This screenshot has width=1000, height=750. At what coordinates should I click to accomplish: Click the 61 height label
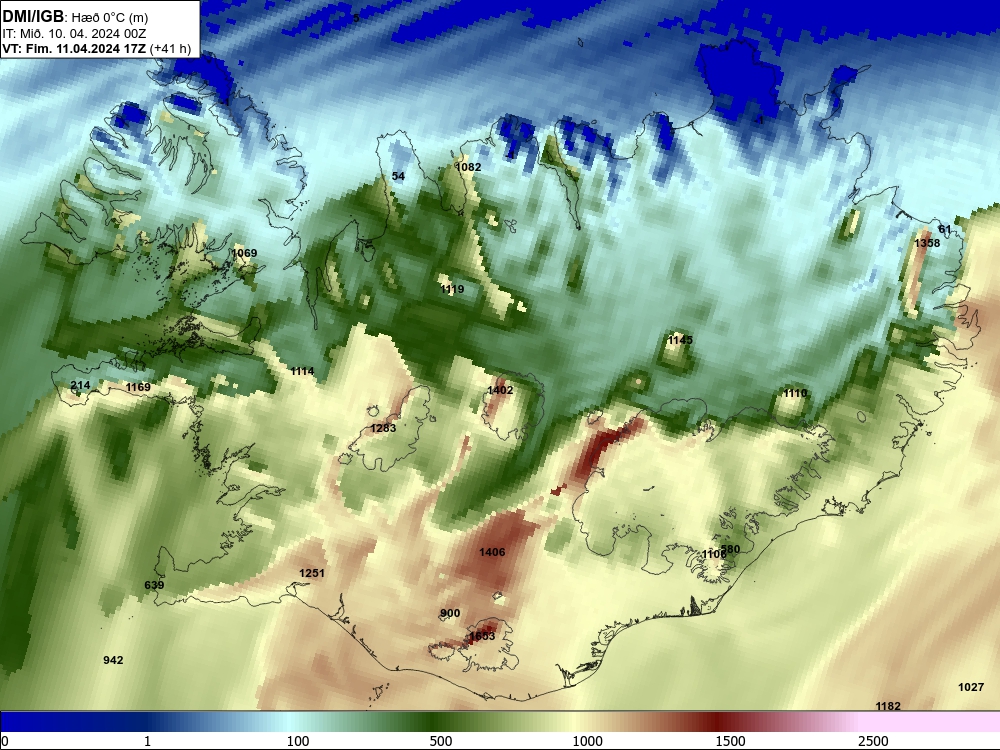[945, 230]
